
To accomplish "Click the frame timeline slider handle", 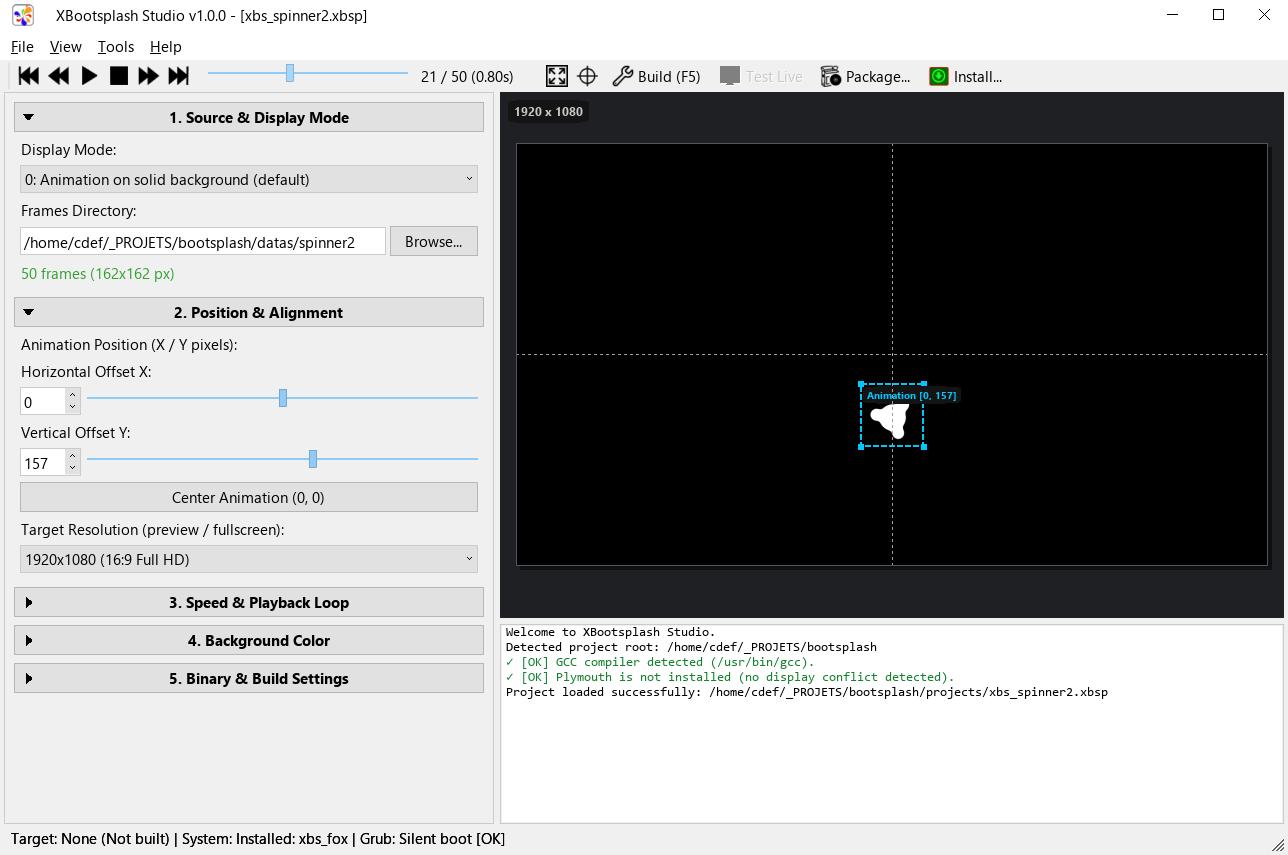I will point(290,73).
